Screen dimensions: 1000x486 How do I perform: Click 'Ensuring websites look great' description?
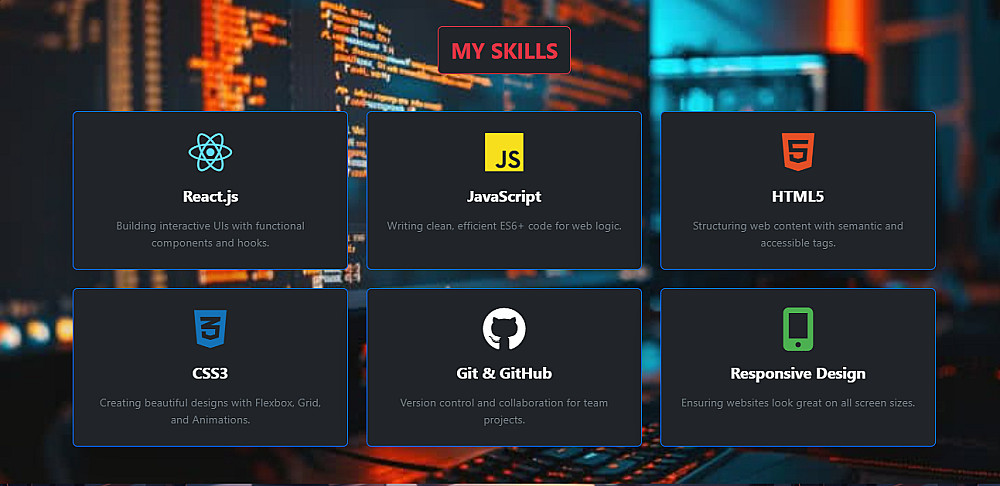[798, 403]
